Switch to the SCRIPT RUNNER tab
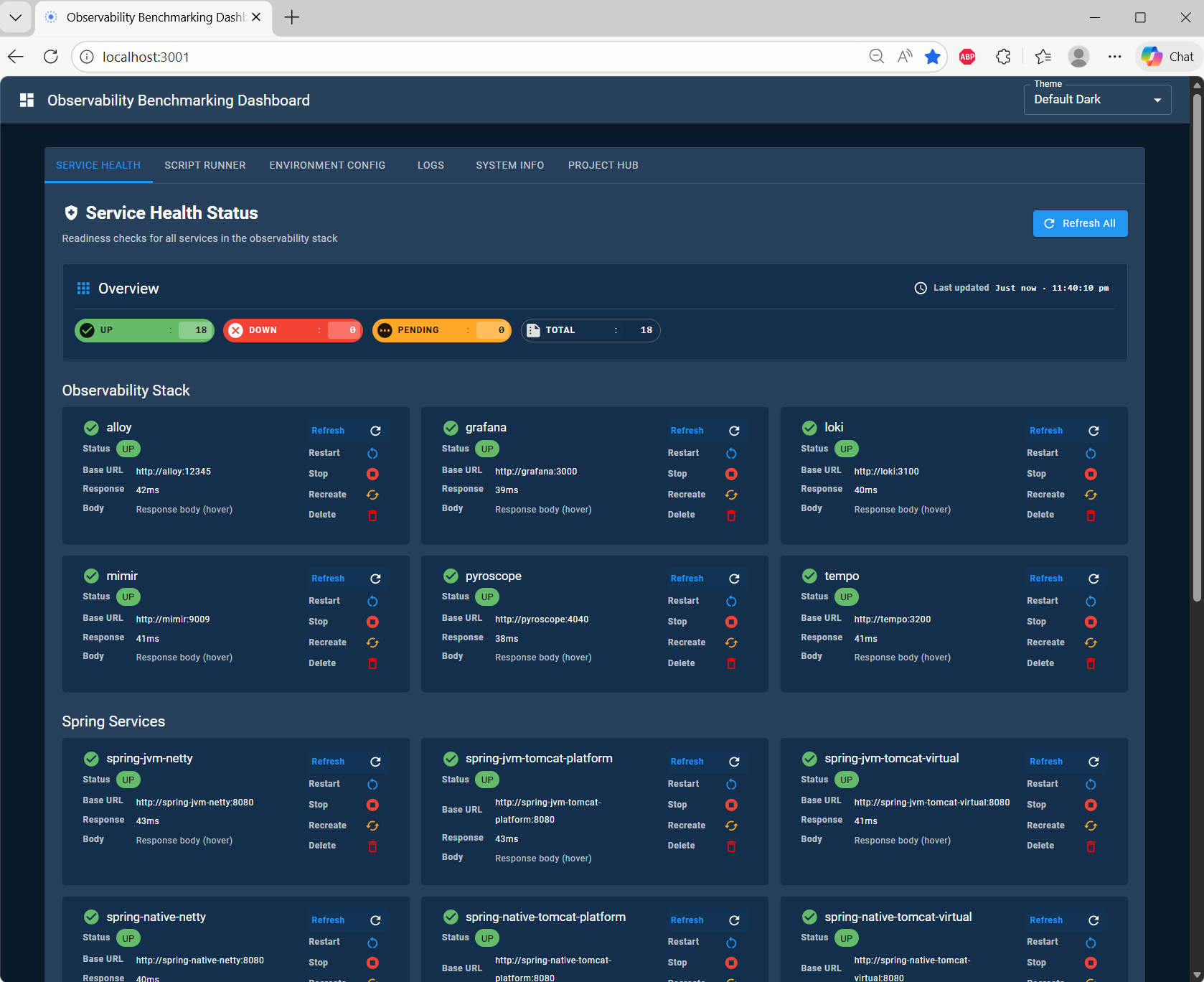The height and width of the screenshot is (982, 1204). coord(204,165)
